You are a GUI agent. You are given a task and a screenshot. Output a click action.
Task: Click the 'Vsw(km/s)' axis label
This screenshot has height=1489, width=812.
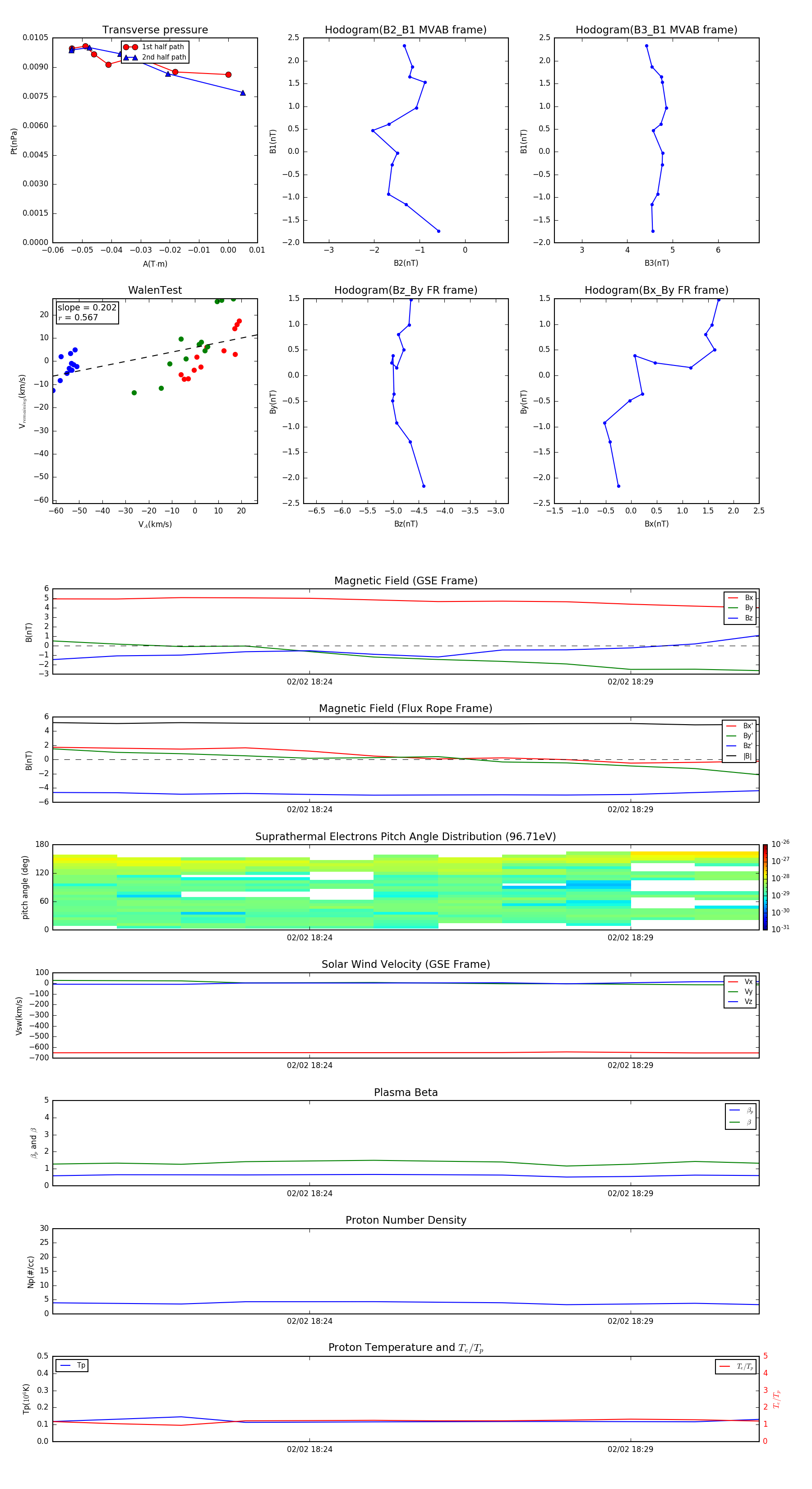pos(19,1016)
